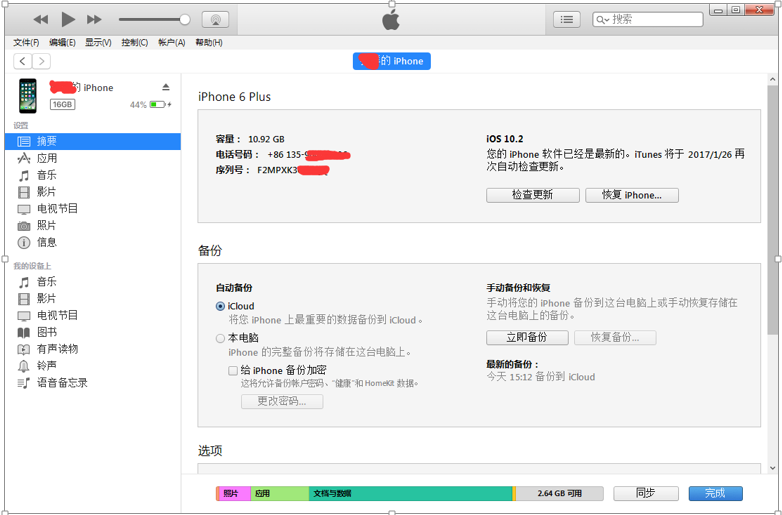Select the blue iPhone device tab
This screenshot has width=782, height=515.
(x=391, y=61)
